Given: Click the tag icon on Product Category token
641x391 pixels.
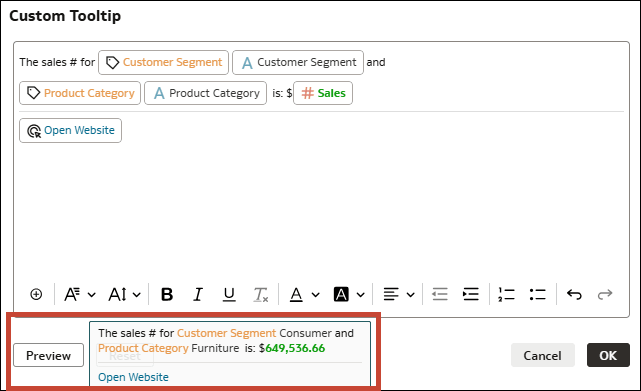Looking at the screenshot, I should [34, 93].
